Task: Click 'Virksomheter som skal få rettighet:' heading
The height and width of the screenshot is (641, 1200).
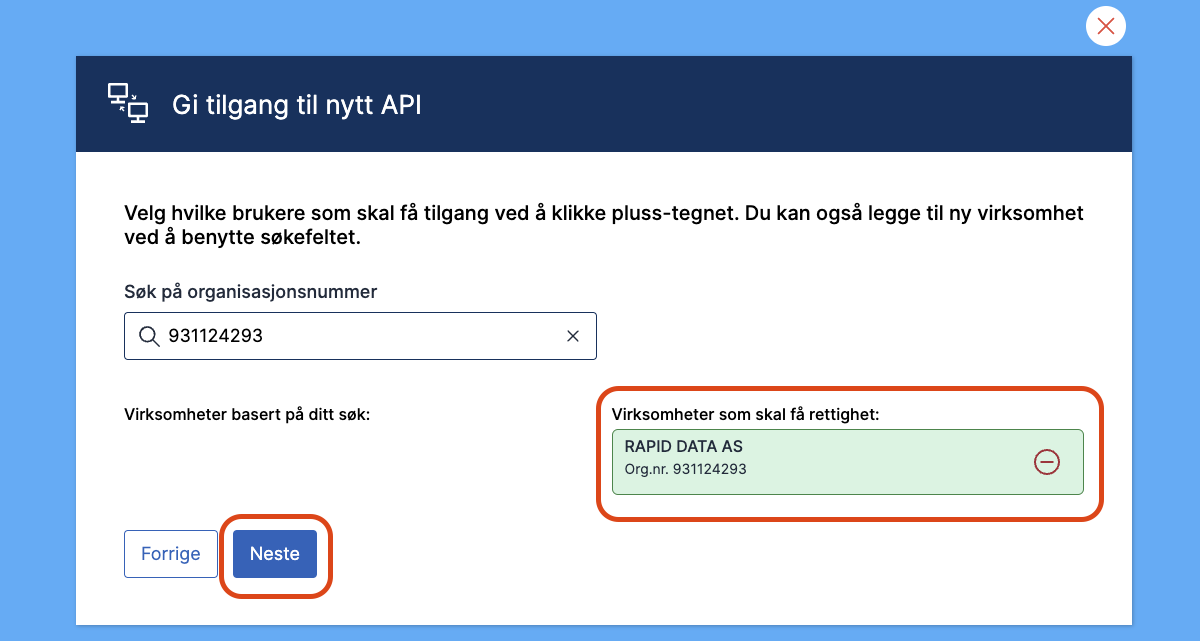Action: [745, 414]
